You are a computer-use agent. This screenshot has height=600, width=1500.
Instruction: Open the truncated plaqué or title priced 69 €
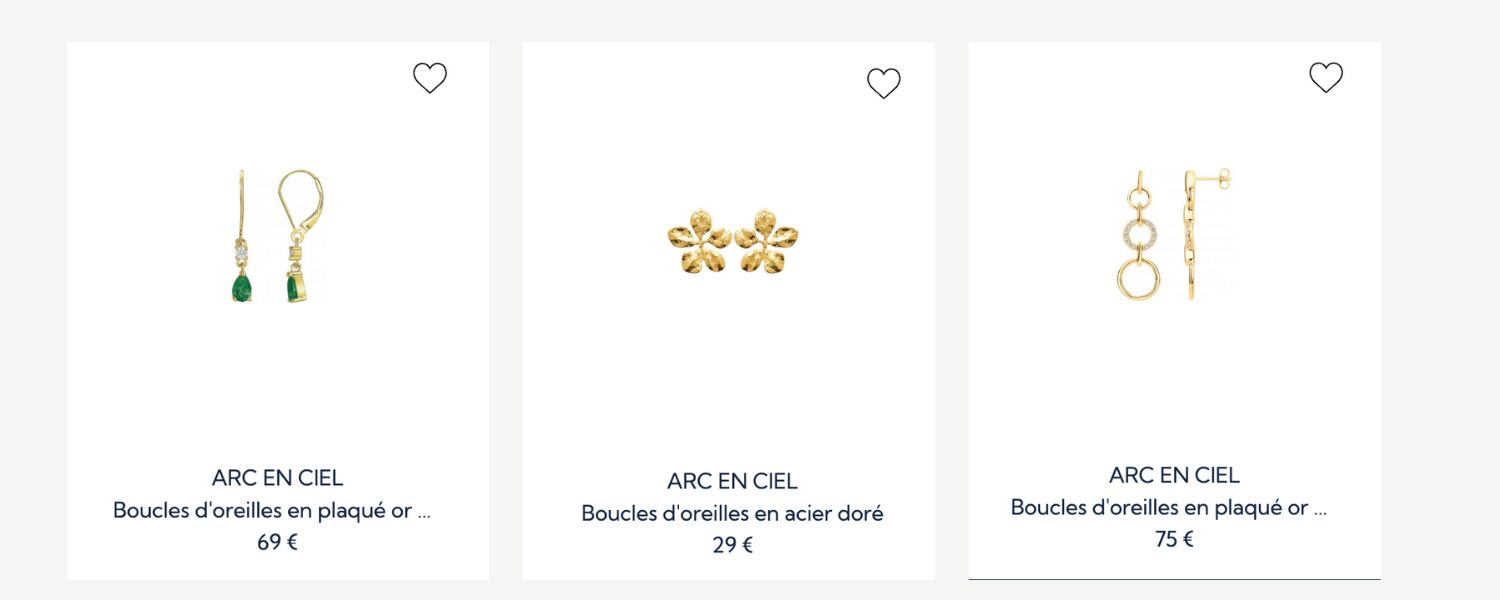pos(271,510)
